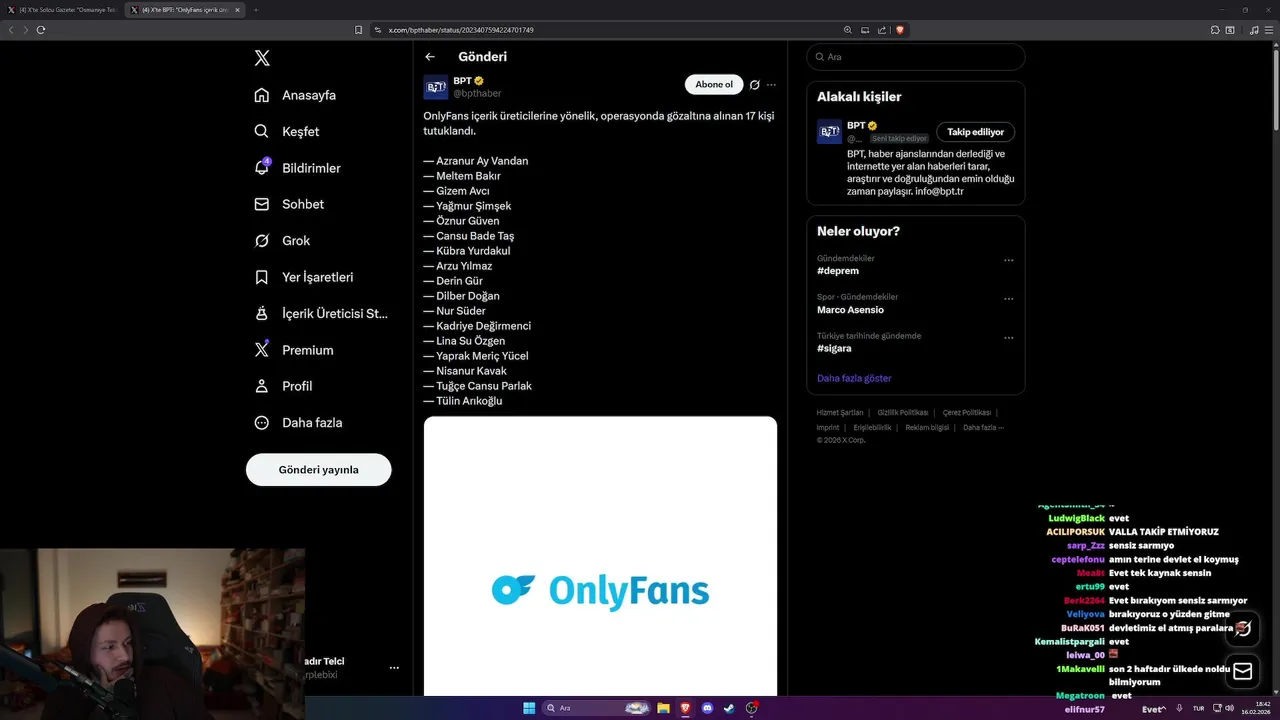Click the browser address bar URL

(x=461, y=30)
